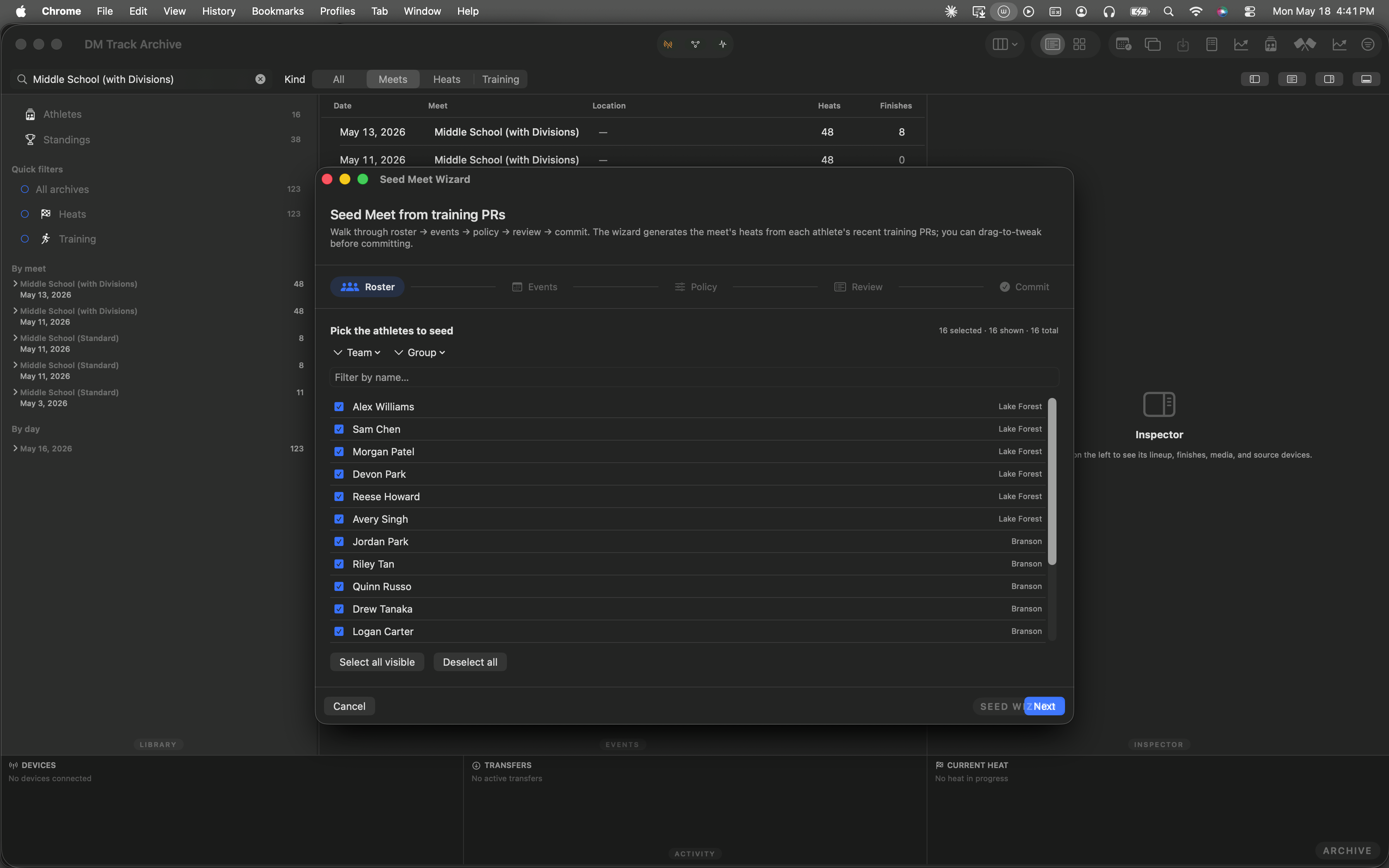Expand Middle School (with Divisions) May 11 sidebar meet

point(15,310)
